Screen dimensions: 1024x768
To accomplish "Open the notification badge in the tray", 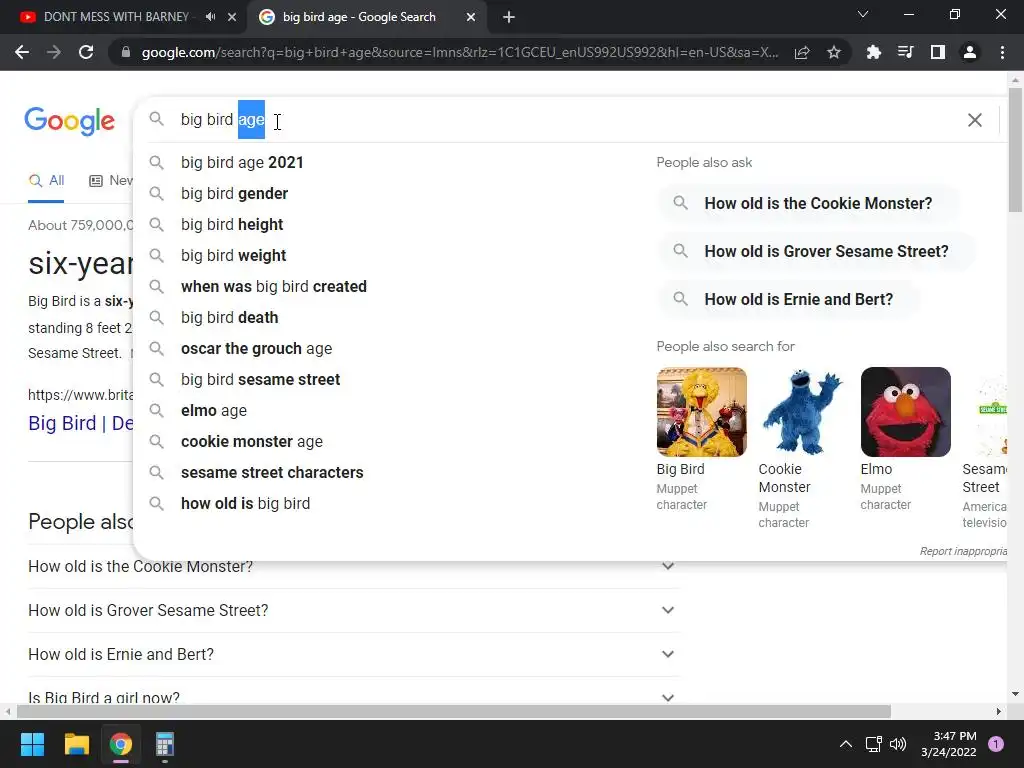I will click(x=996, y=744).
